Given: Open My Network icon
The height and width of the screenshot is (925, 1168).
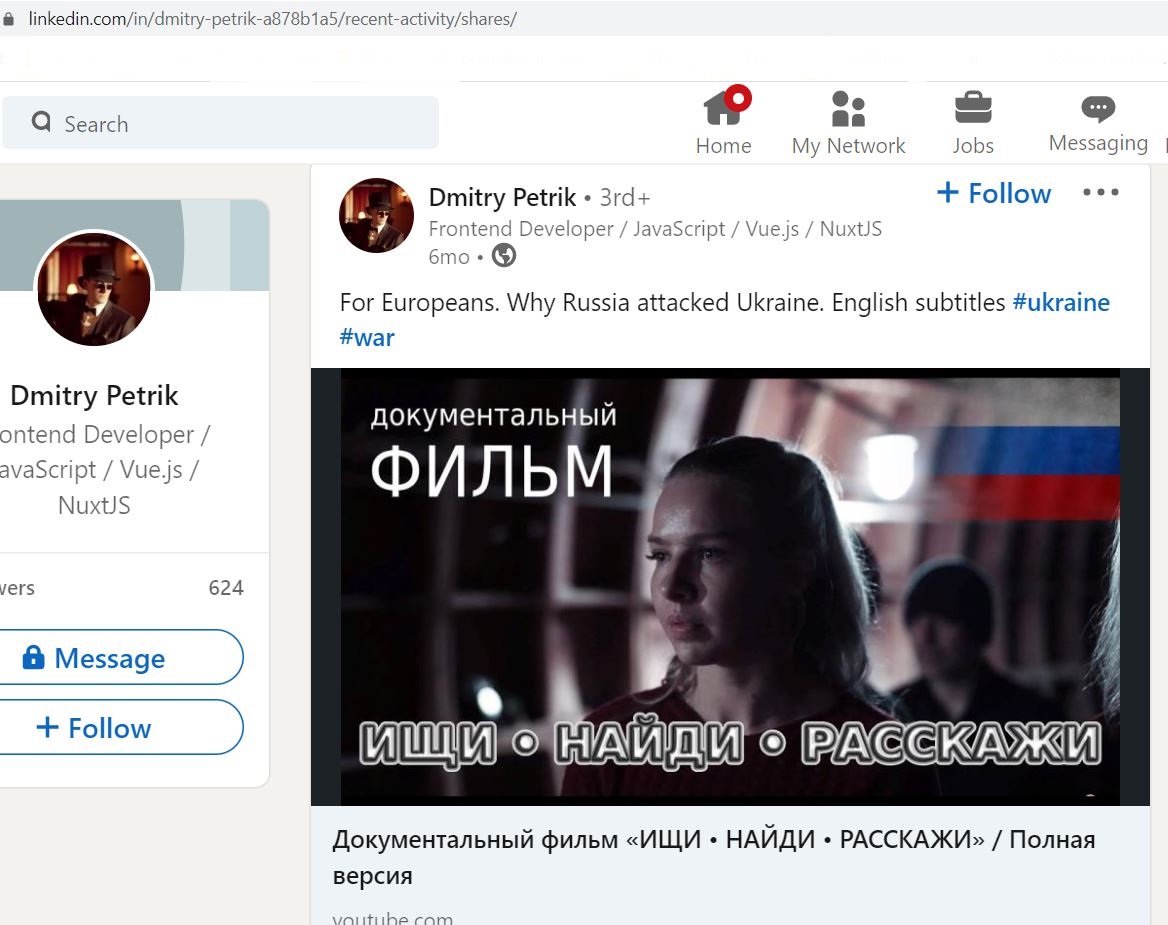Looking at the screenshot, I should [x=848, y=109].
